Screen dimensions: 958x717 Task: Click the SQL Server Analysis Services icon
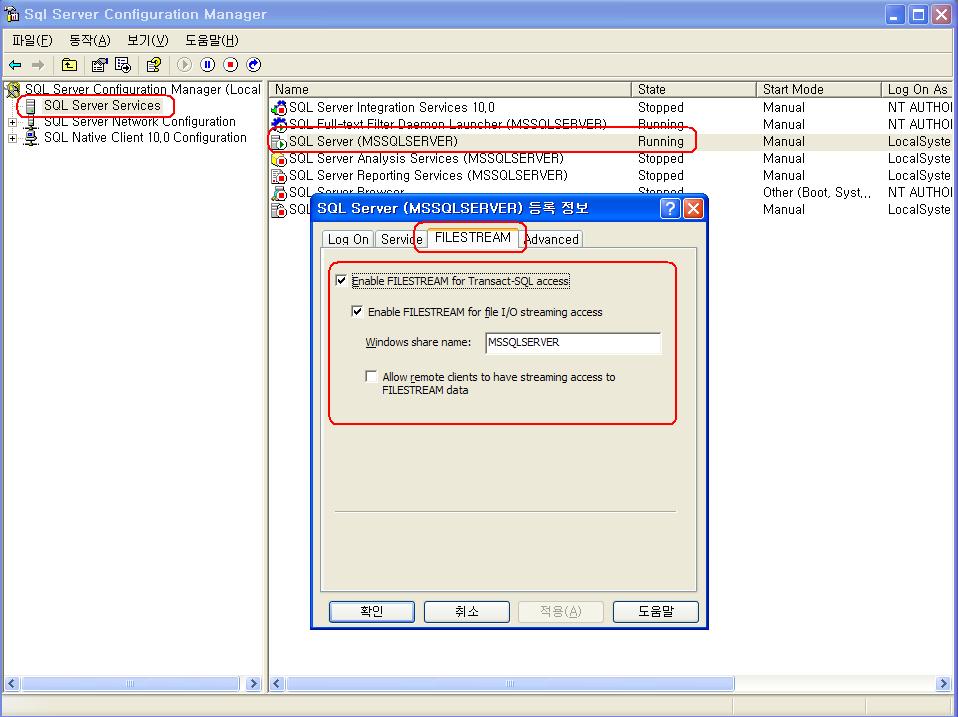point(279,159)
